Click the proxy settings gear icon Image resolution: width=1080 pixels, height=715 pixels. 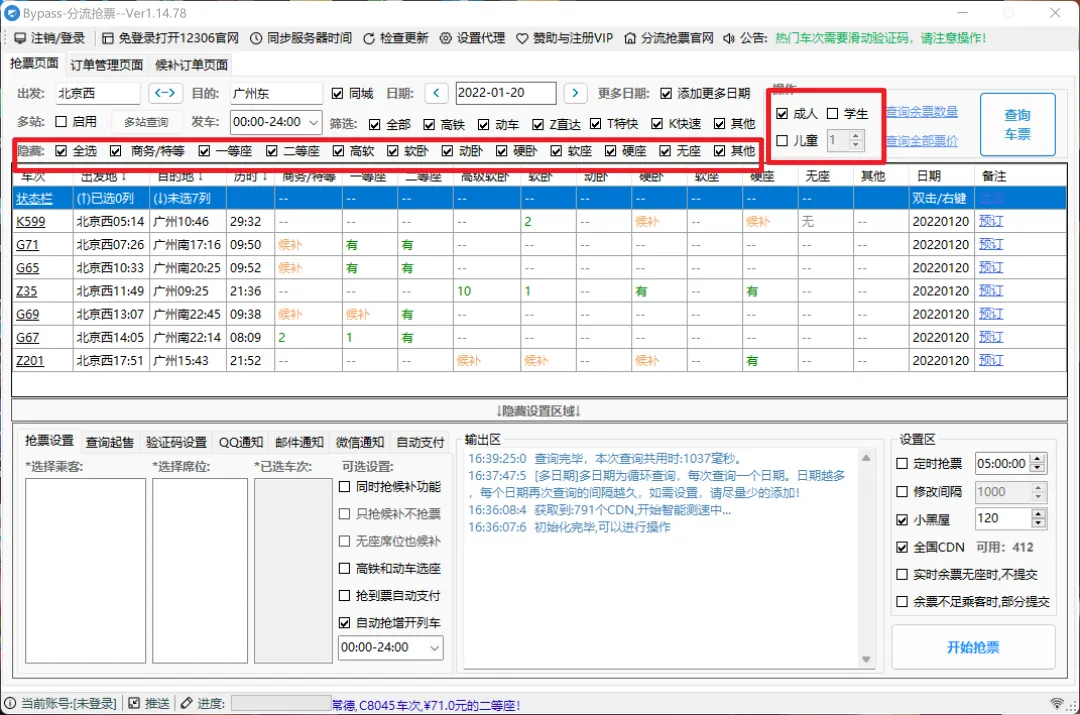point(446,38)
